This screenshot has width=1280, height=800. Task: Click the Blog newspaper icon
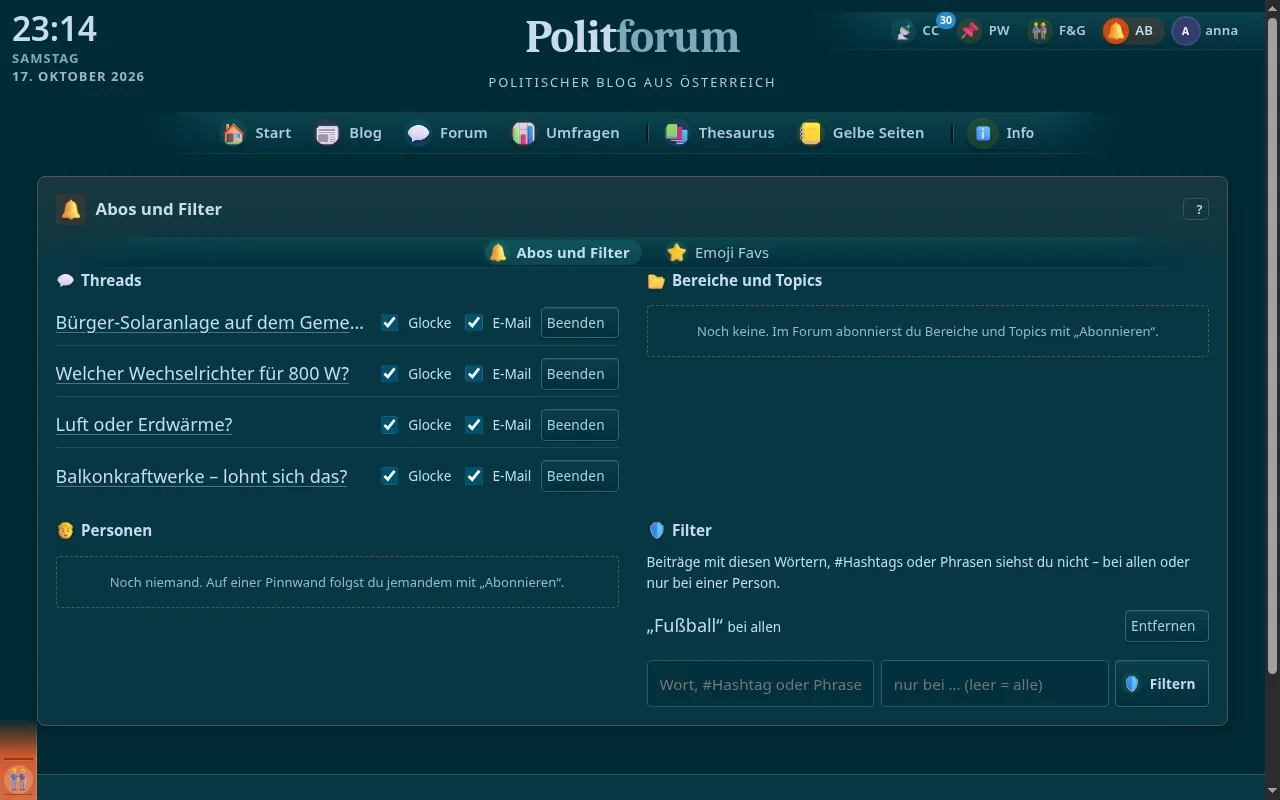click(x=327, y=133)
